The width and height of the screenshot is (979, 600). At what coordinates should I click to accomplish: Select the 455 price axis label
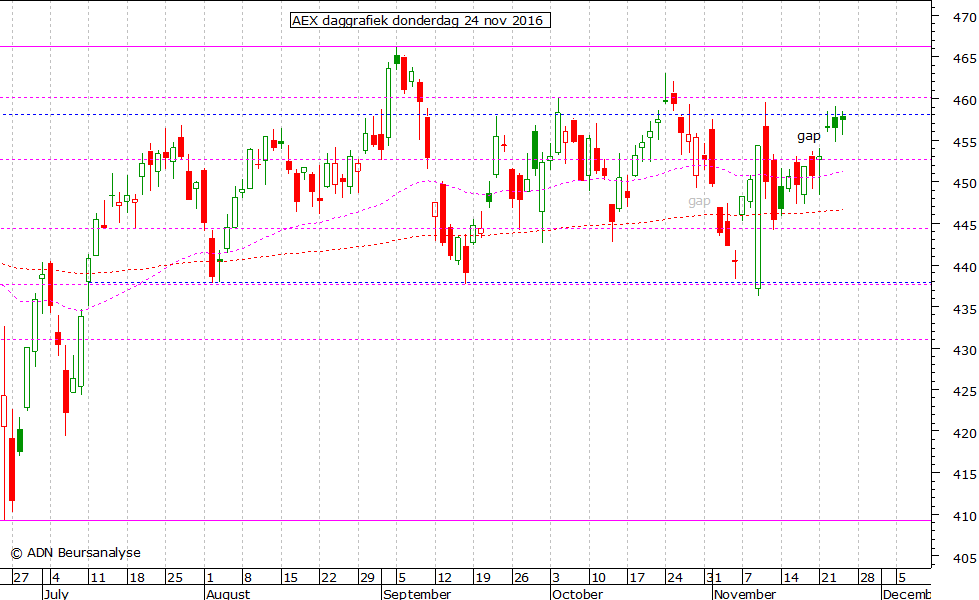tap(965, 142)
